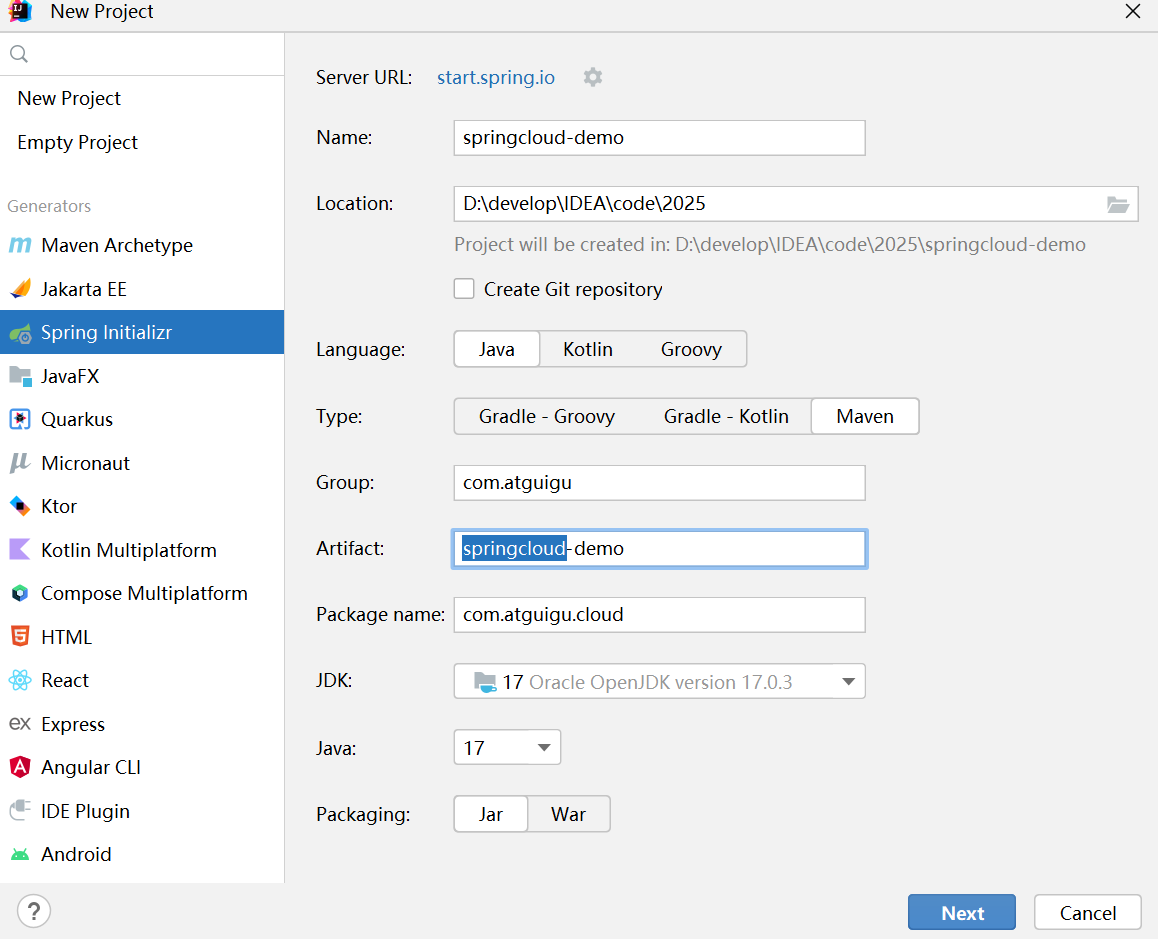1158x939 pixels.
Task: Choose Maven Archetype generator entry
Action: click(142, 245)
